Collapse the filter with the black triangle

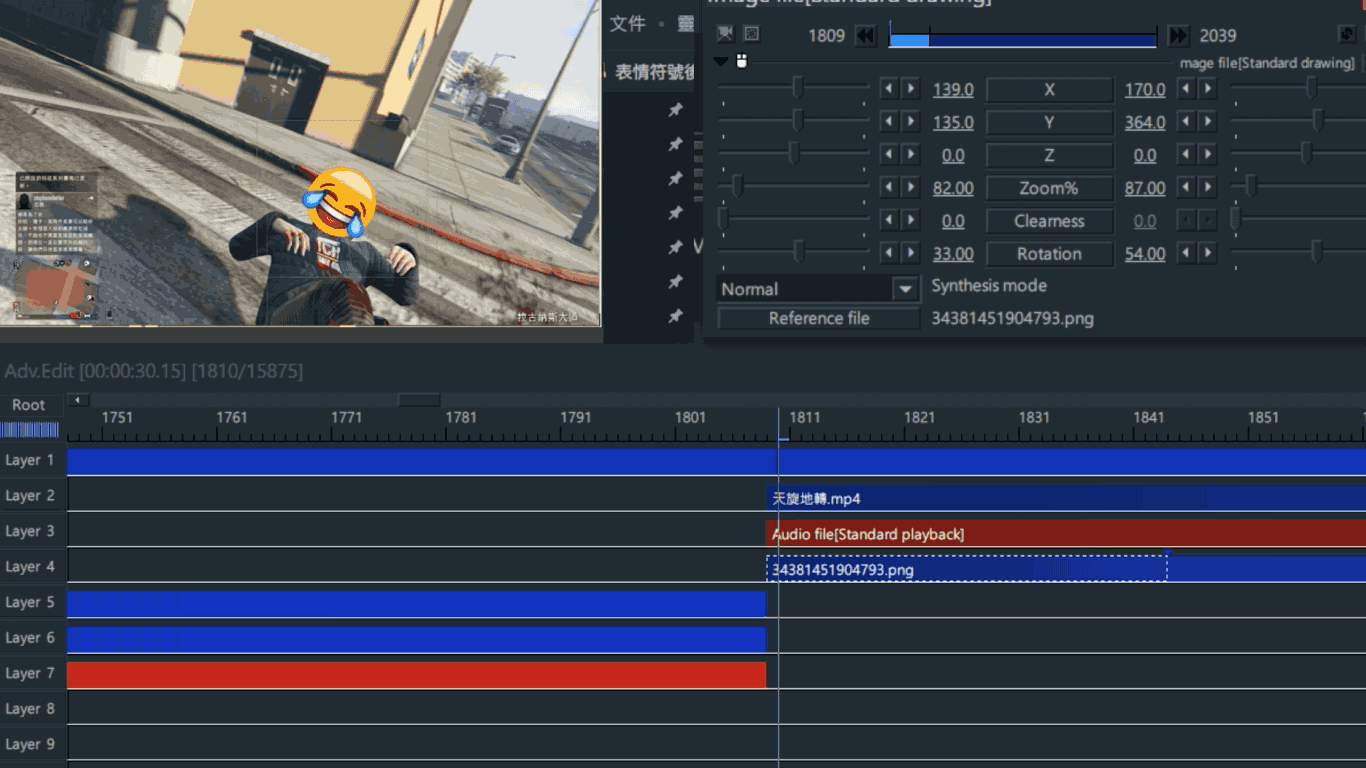click(x=721, y=62)
